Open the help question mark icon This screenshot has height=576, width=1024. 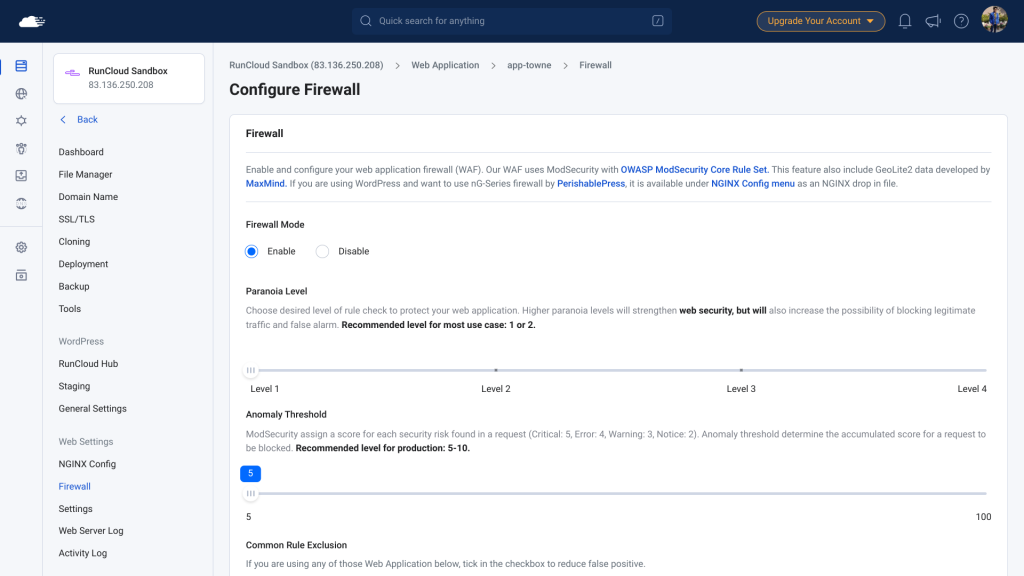(x=961, y=21)
